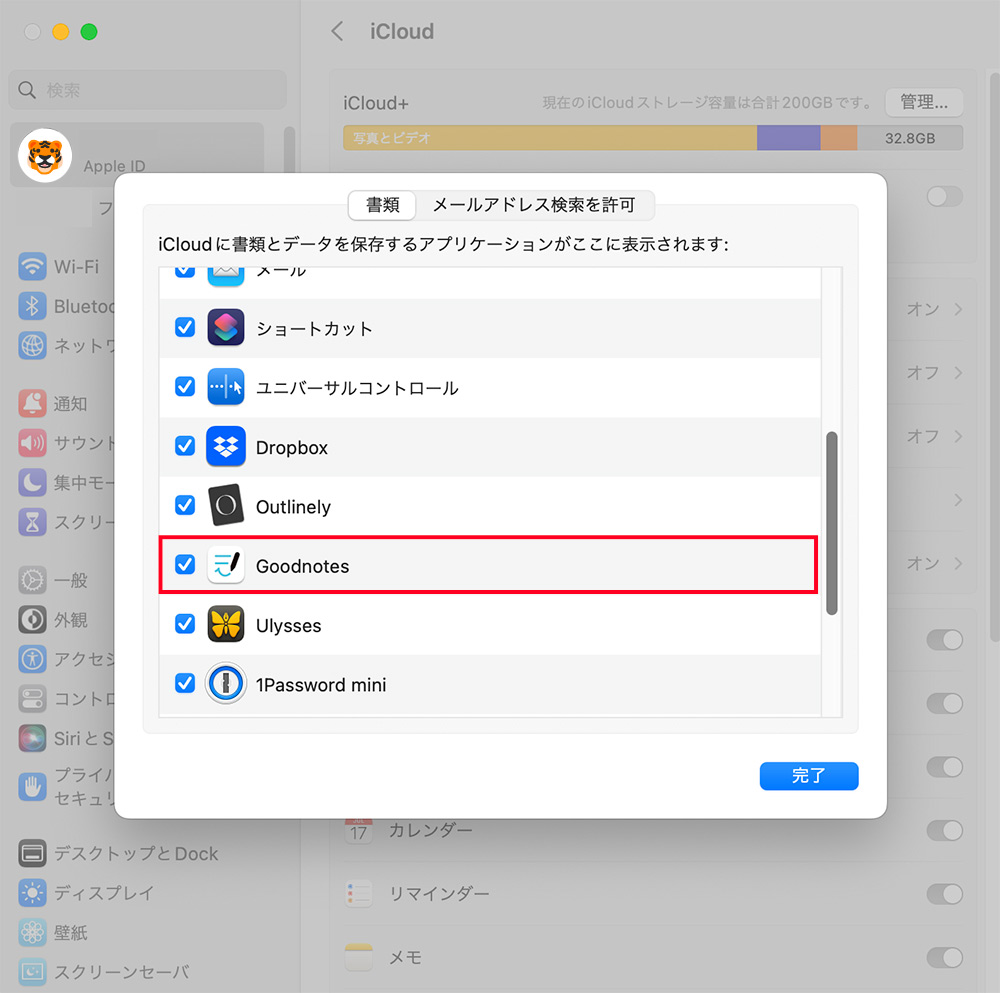Viewport: 1000px width, 993px height.
Task: Open Focus (集中モード) moon icon in sidebar
Action: [x=33, y=482]
